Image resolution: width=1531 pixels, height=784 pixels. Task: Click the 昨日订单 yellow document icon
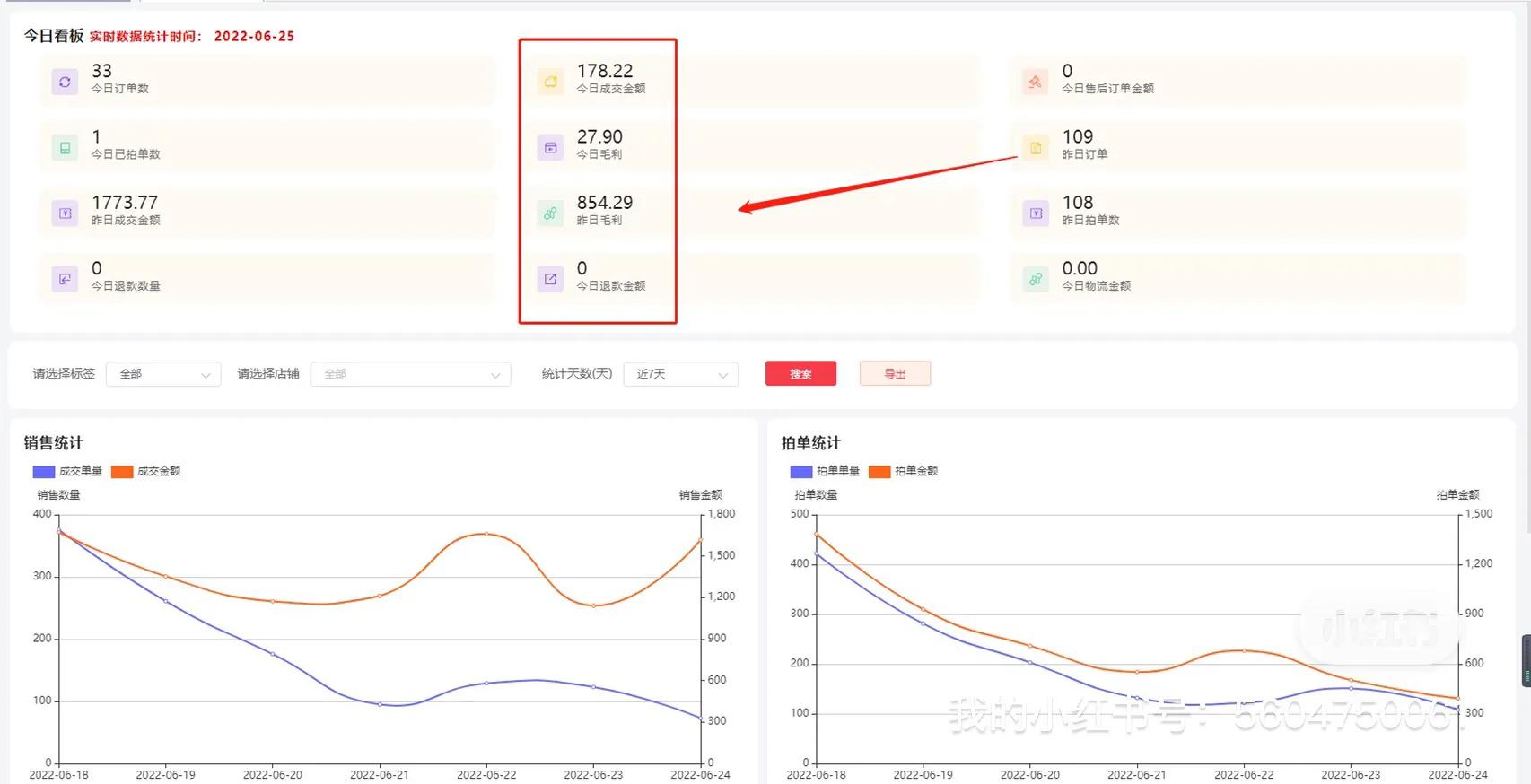1036,148
